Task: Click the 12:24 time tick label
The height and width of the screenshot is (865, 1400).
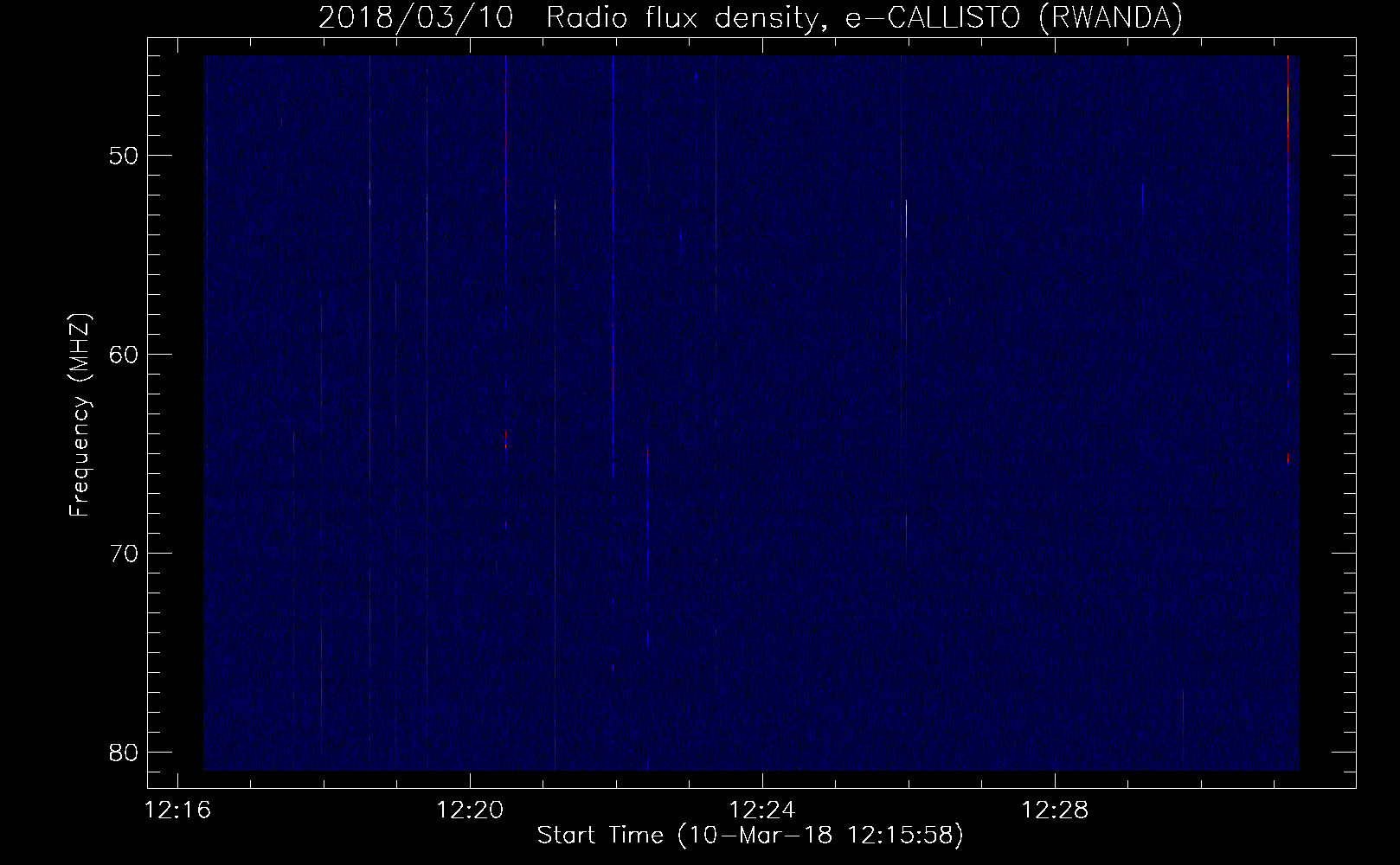Action: click(762, 811)
